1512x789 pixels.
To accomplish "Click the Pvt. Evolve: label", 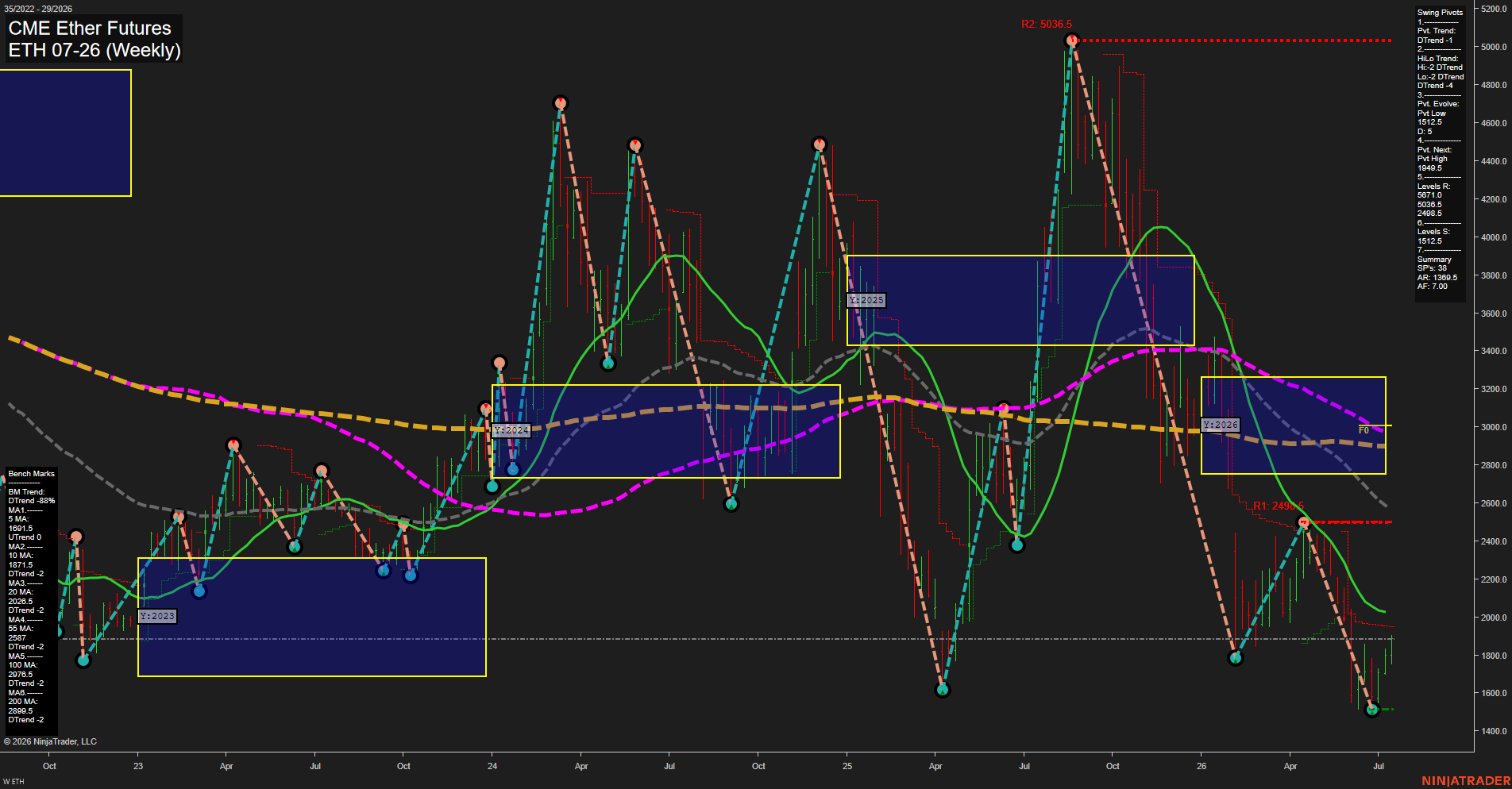I will pyautogui.click(x=1438, y=104).
